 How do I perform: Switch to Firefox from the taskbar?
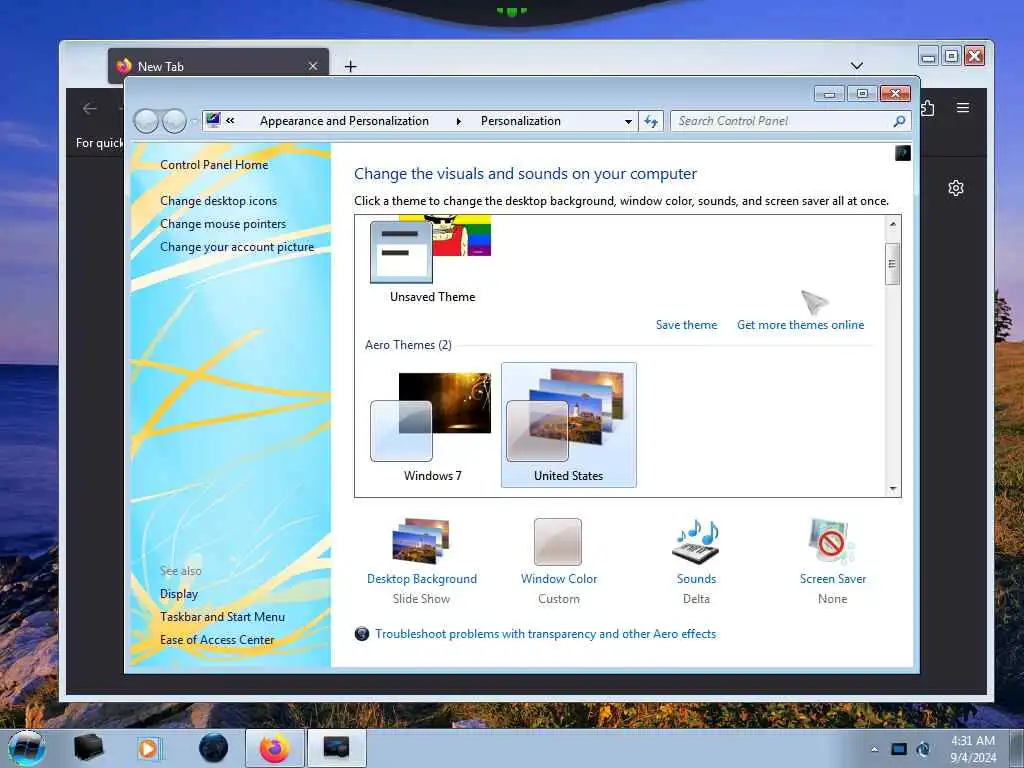275,748
